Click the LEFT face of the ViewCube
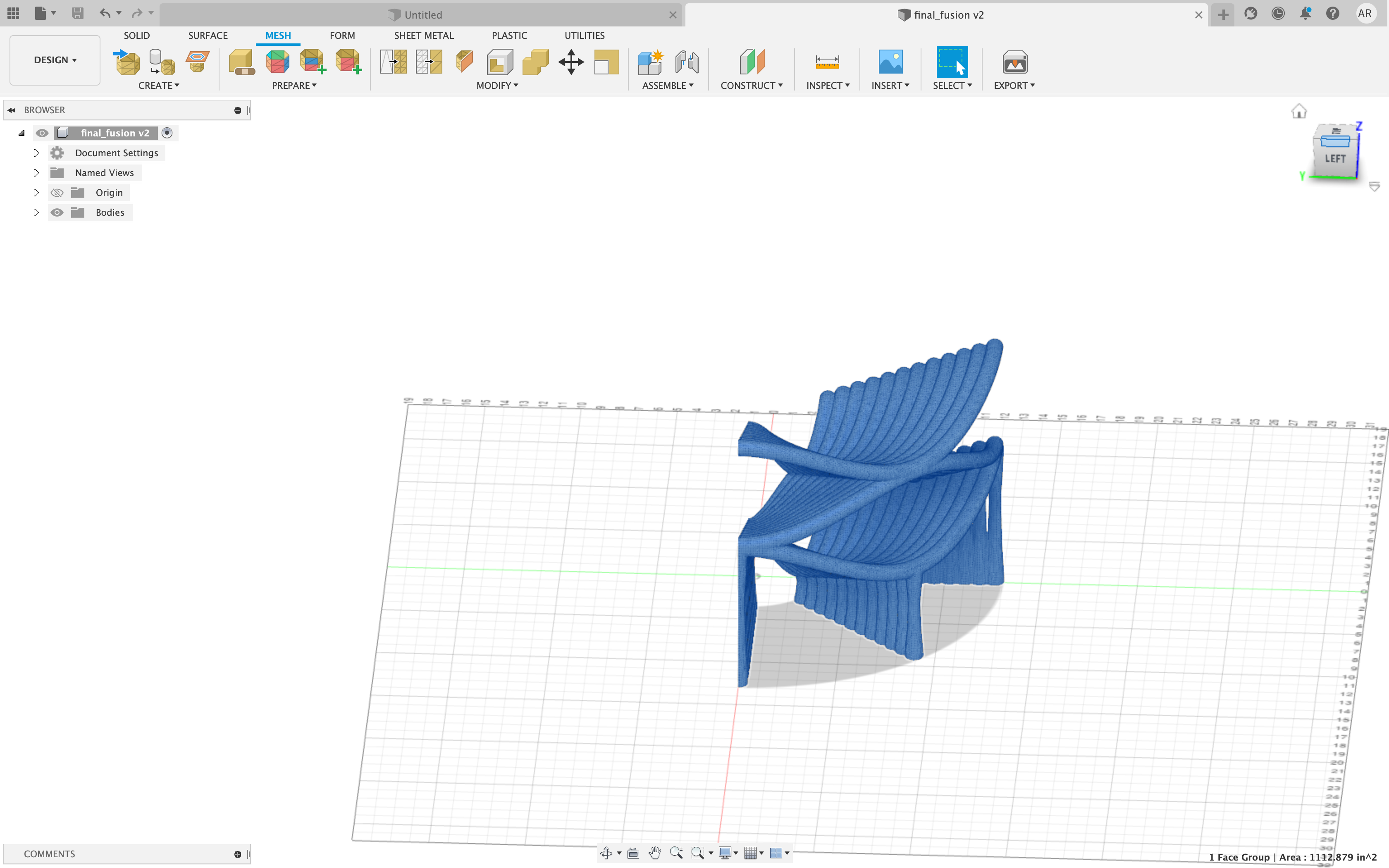 click(x=1336, y=158)
